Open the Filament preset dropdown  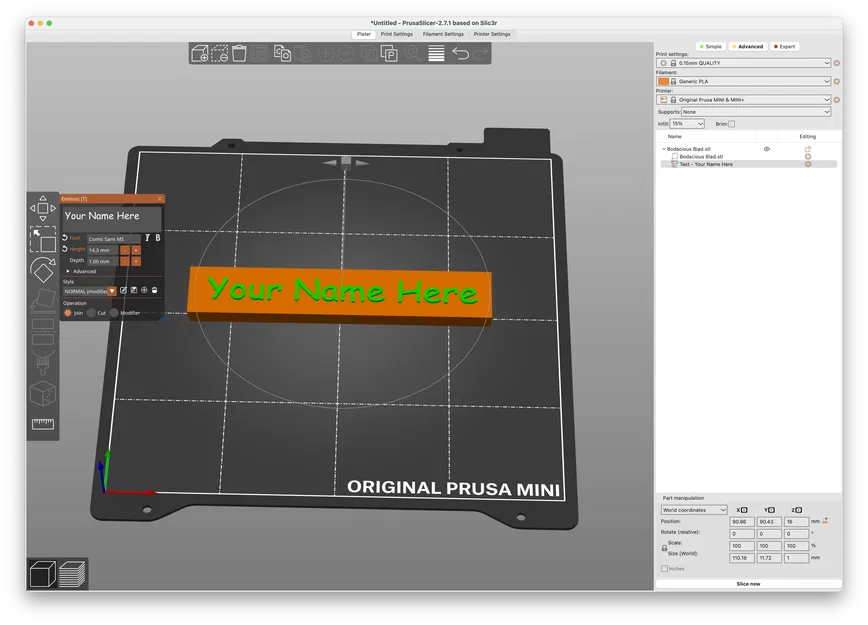pyautogui.click(x=744, y=81)
